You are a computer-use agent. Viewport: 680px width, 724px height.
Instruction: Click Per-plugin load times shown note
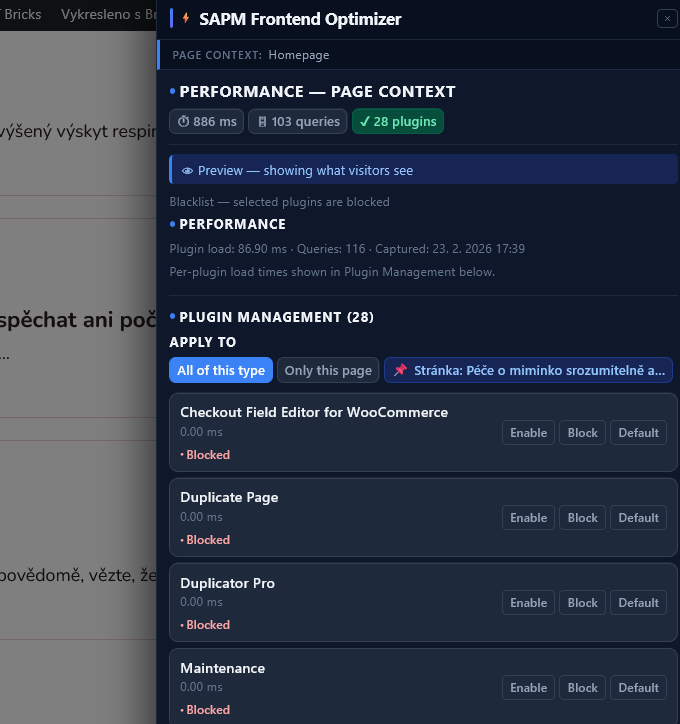click(x=332, y=272)
